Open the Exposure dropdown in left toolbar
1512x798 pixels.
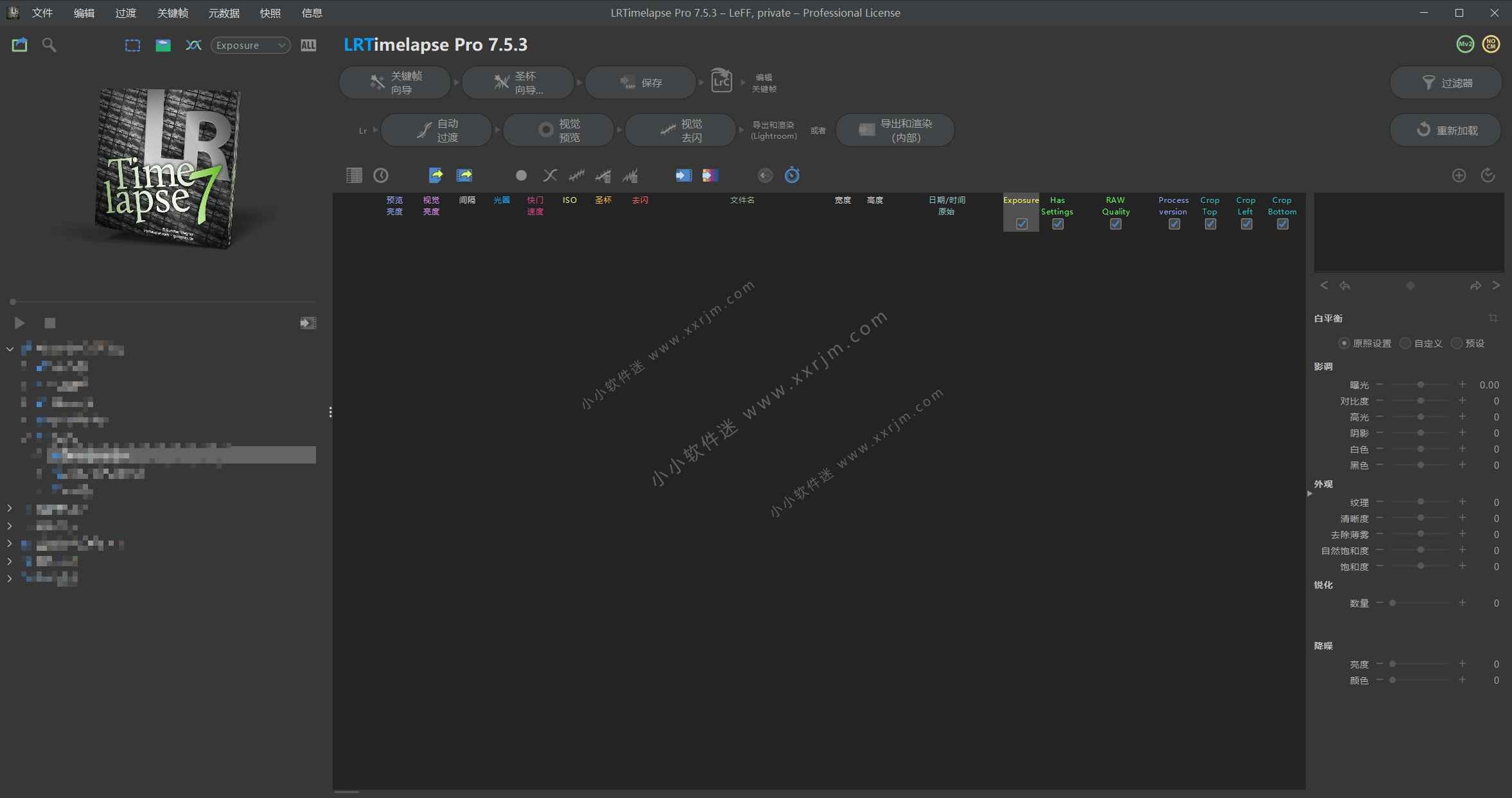coord(251,45)
